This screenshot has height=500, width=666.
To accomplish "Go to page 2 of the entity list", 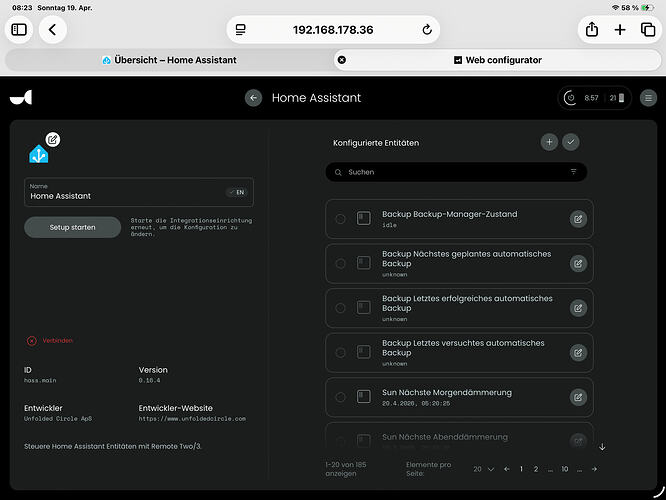I will click(536, 468).
